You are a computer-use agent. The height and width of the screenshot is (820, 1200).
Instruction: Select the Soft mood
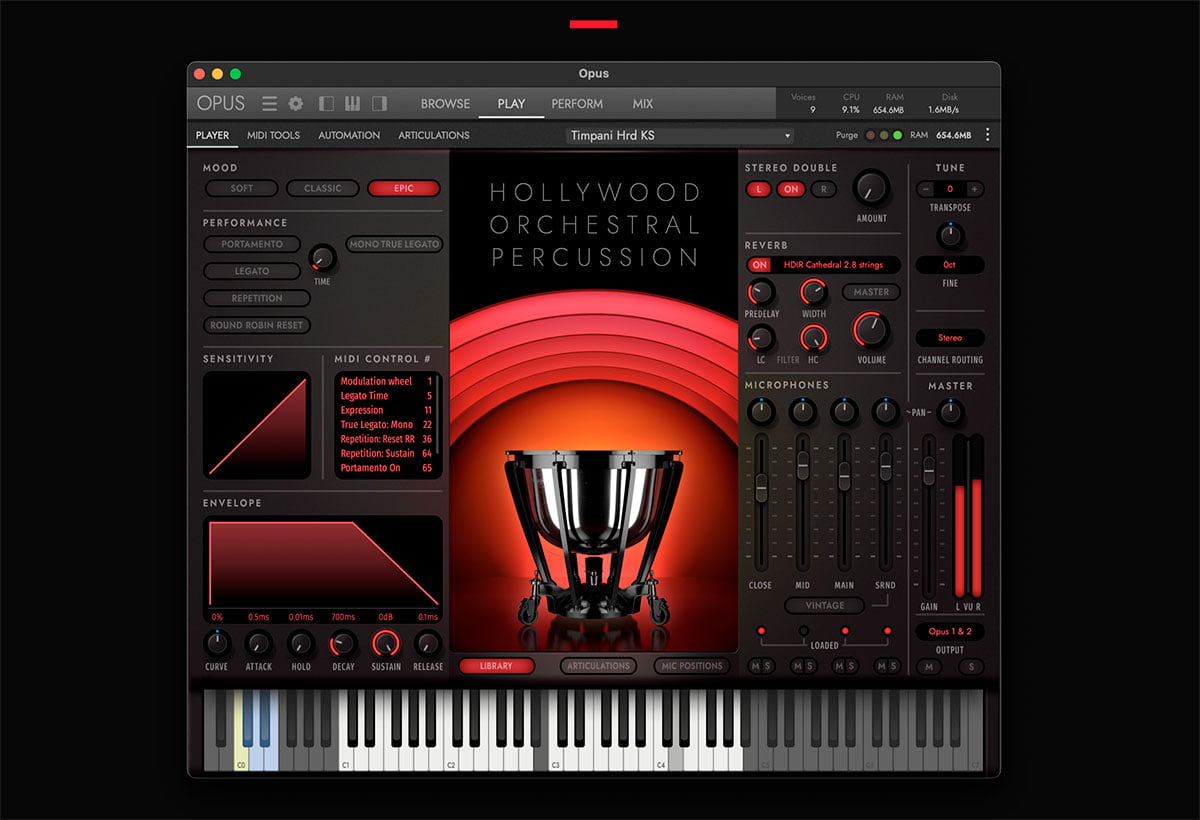coord(242,188)
